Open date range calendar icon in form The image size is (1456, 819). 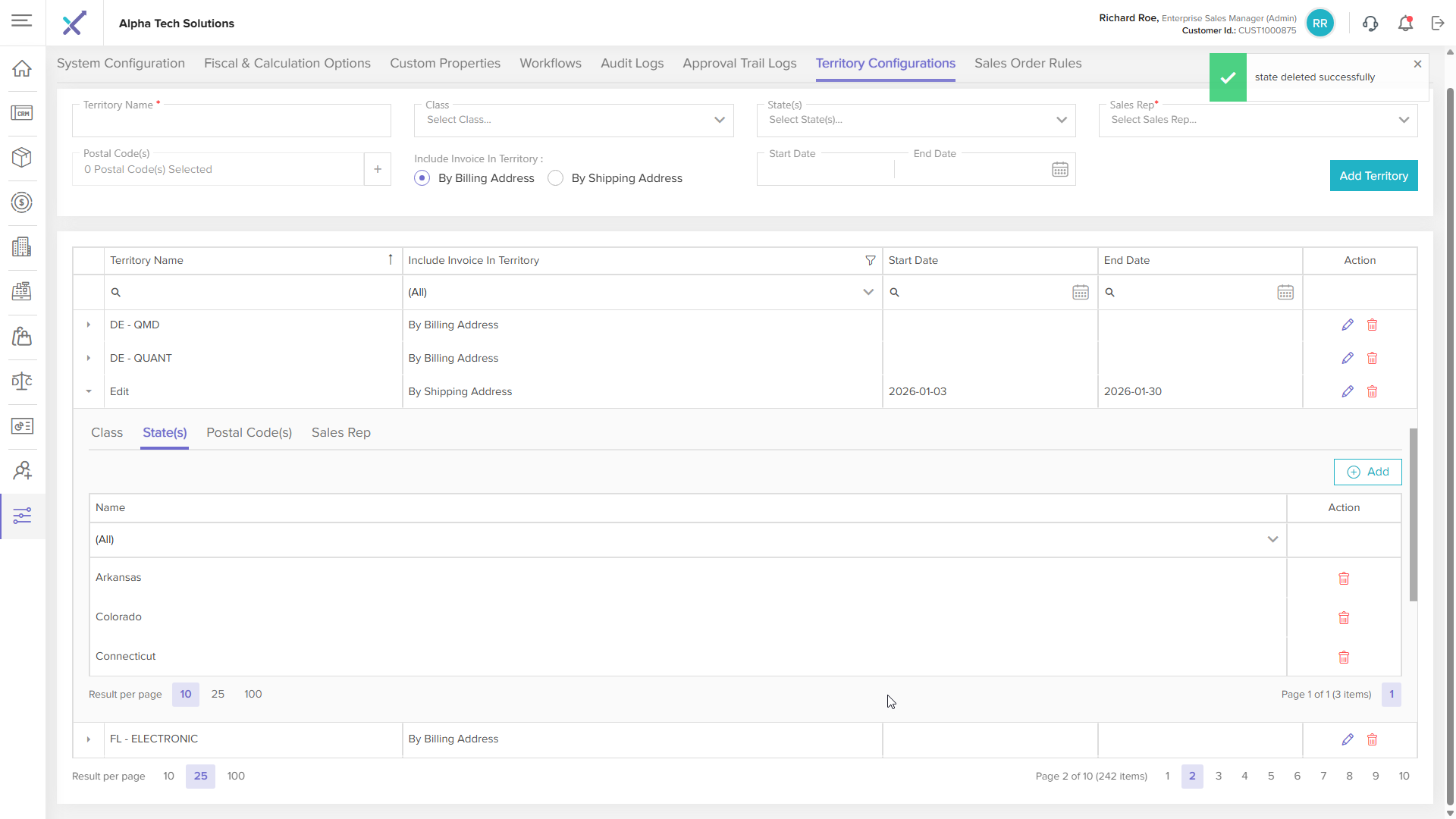point(1059,170)
